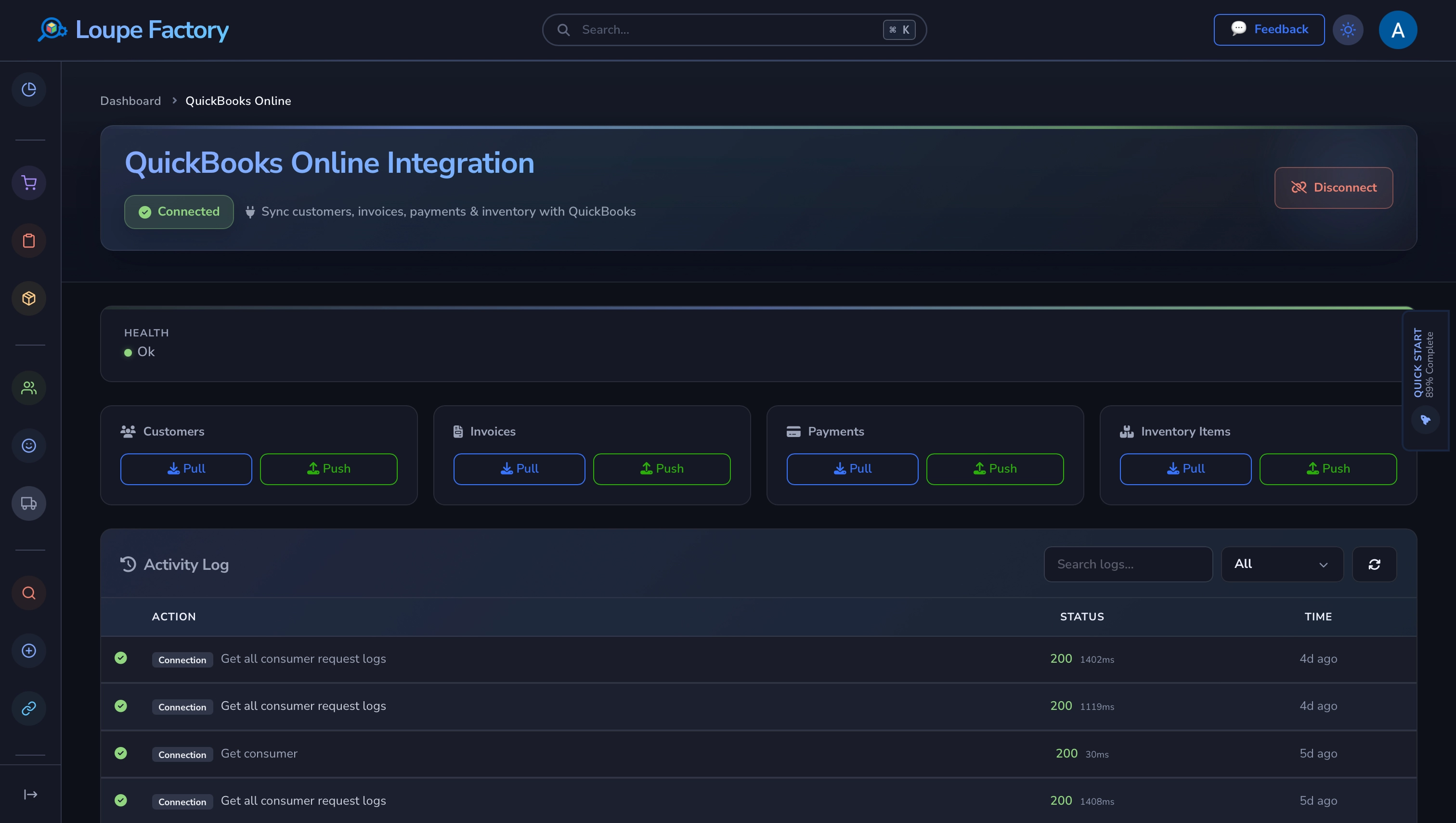Open the red clipboard sidebar icon
Screen dimensions: 1456x823
pos(29,241)
